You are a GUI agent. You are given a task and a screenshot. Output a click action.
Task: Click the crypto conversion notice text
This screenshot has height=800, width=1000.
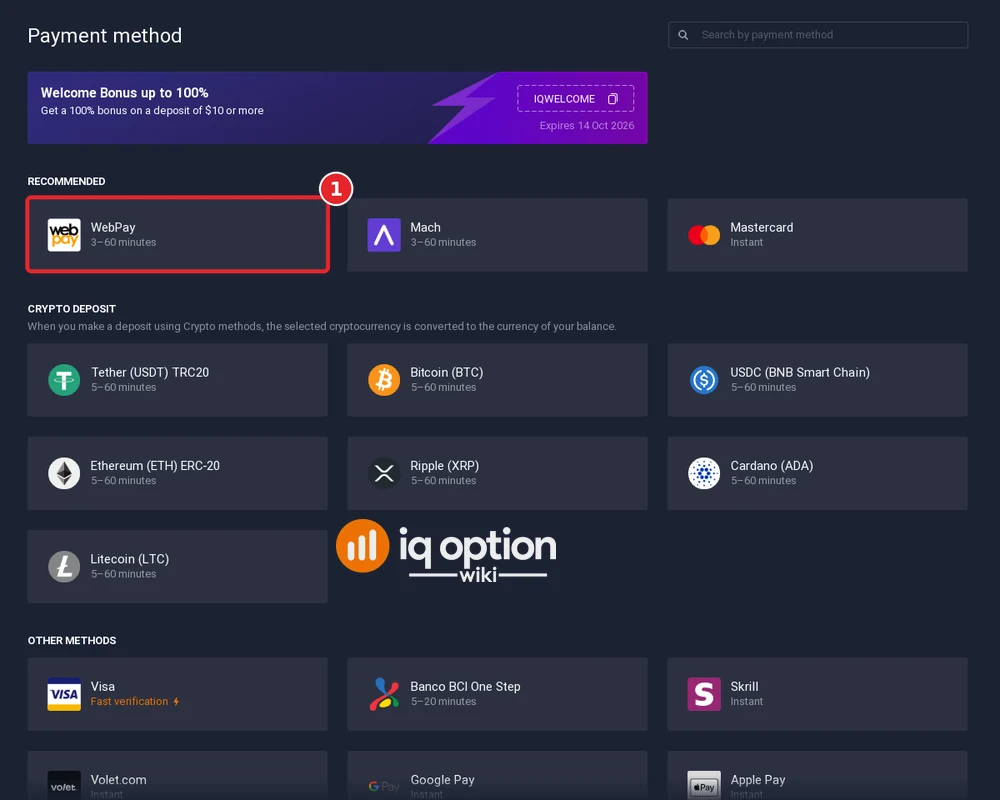pos(322,326)
